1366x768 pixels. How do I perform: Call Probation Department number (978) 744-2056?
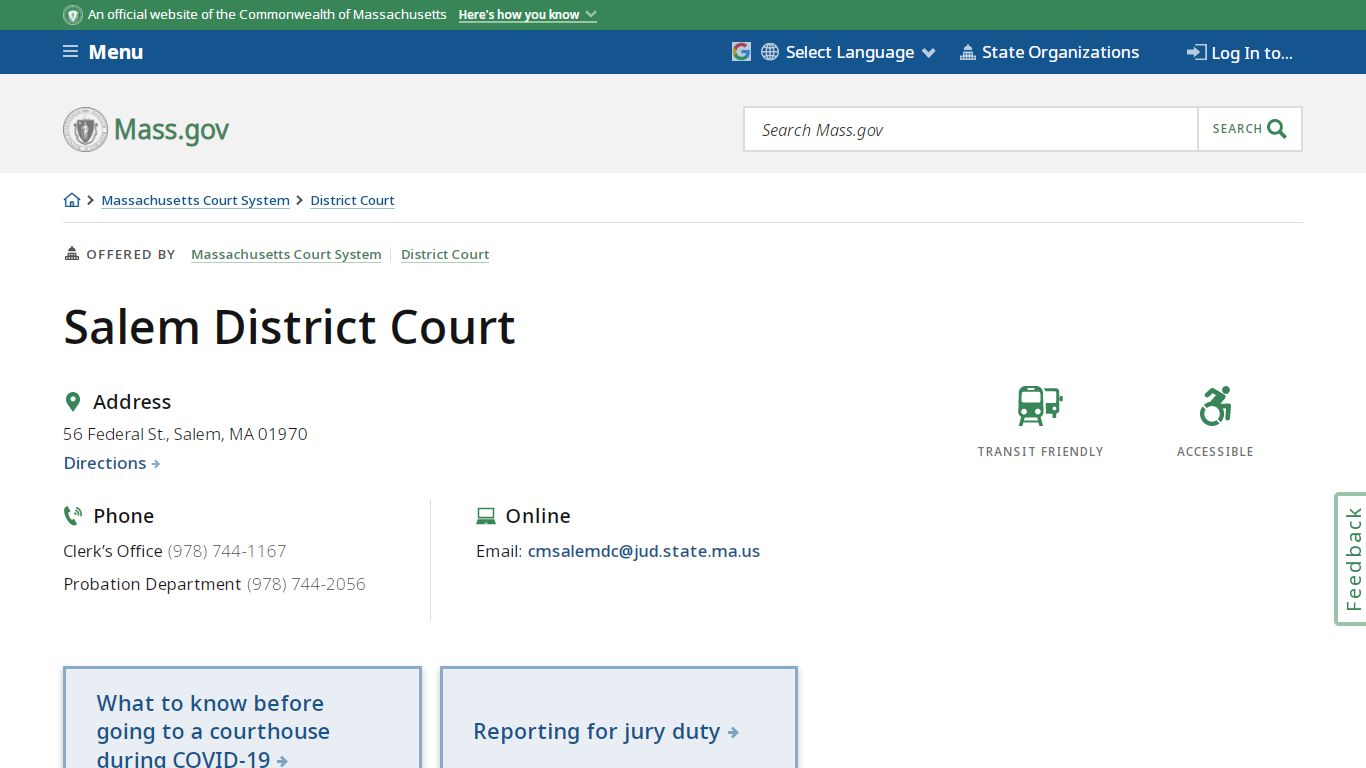point(306,584)
